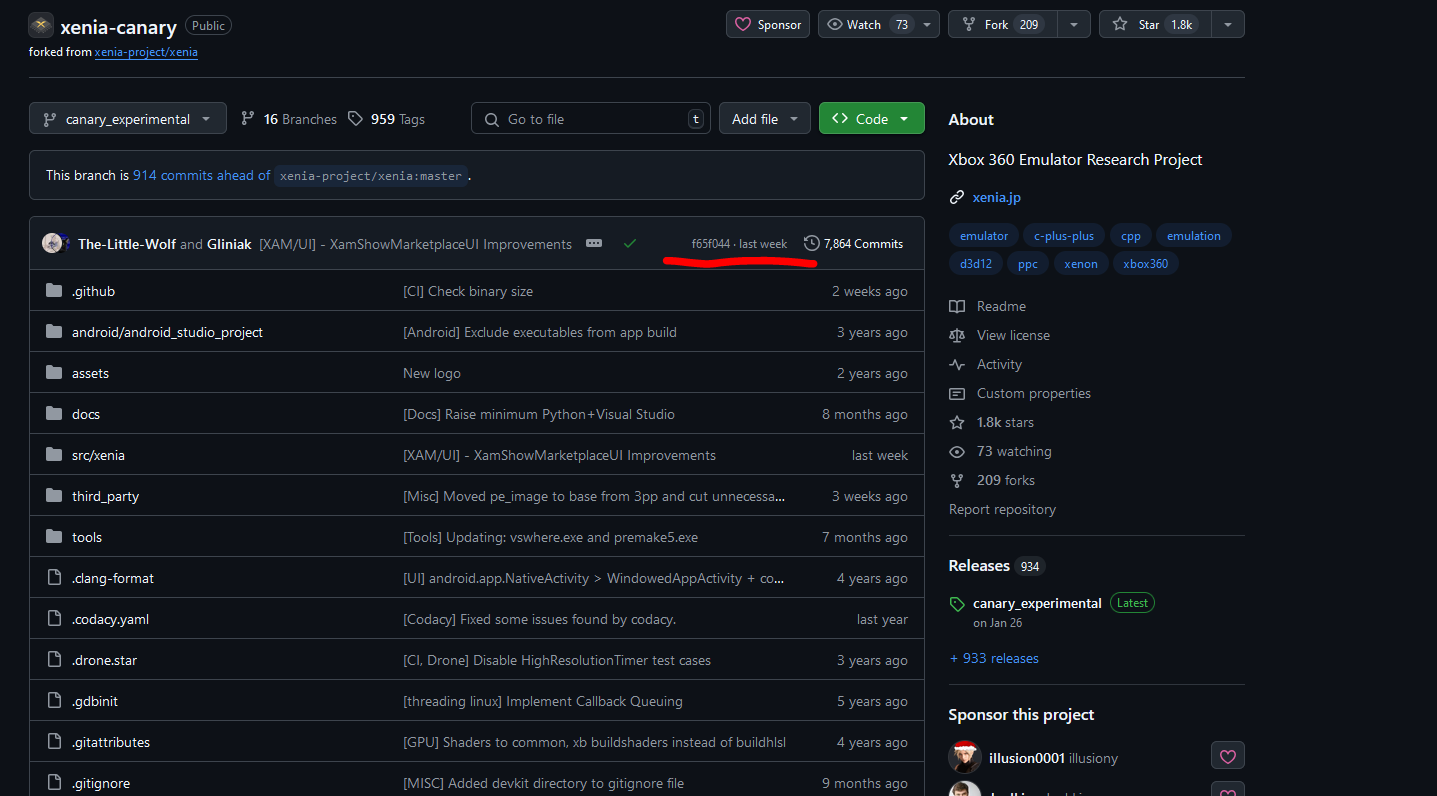Open the tools folder

[x=87, y=537]
